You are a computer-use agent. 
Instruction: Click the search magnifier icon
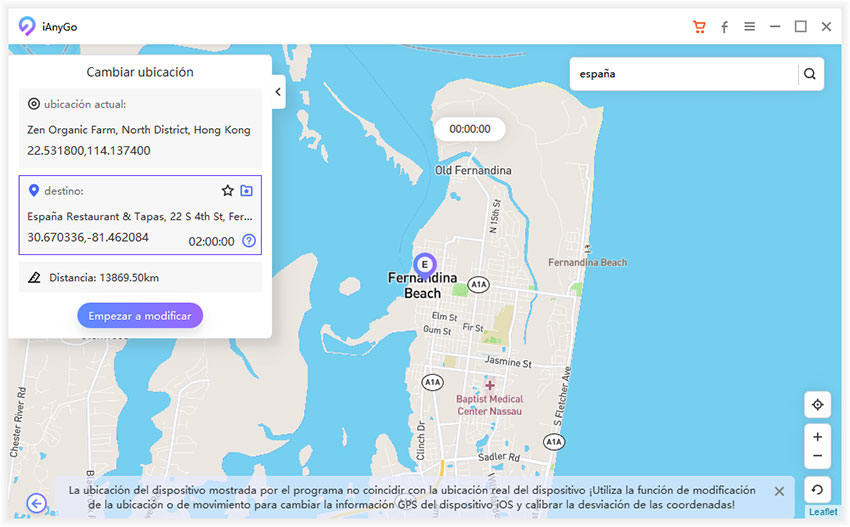tap(810, 73)
